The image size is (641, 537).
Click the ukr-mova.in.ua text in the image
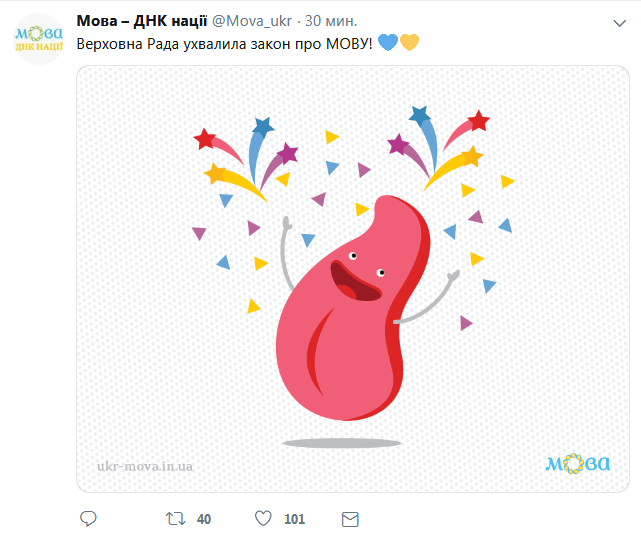coord(146,465)
